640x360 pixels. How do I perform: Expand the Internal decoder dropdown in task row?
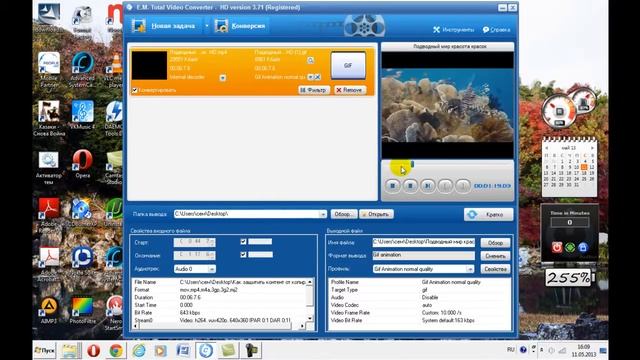pos(222,78)
